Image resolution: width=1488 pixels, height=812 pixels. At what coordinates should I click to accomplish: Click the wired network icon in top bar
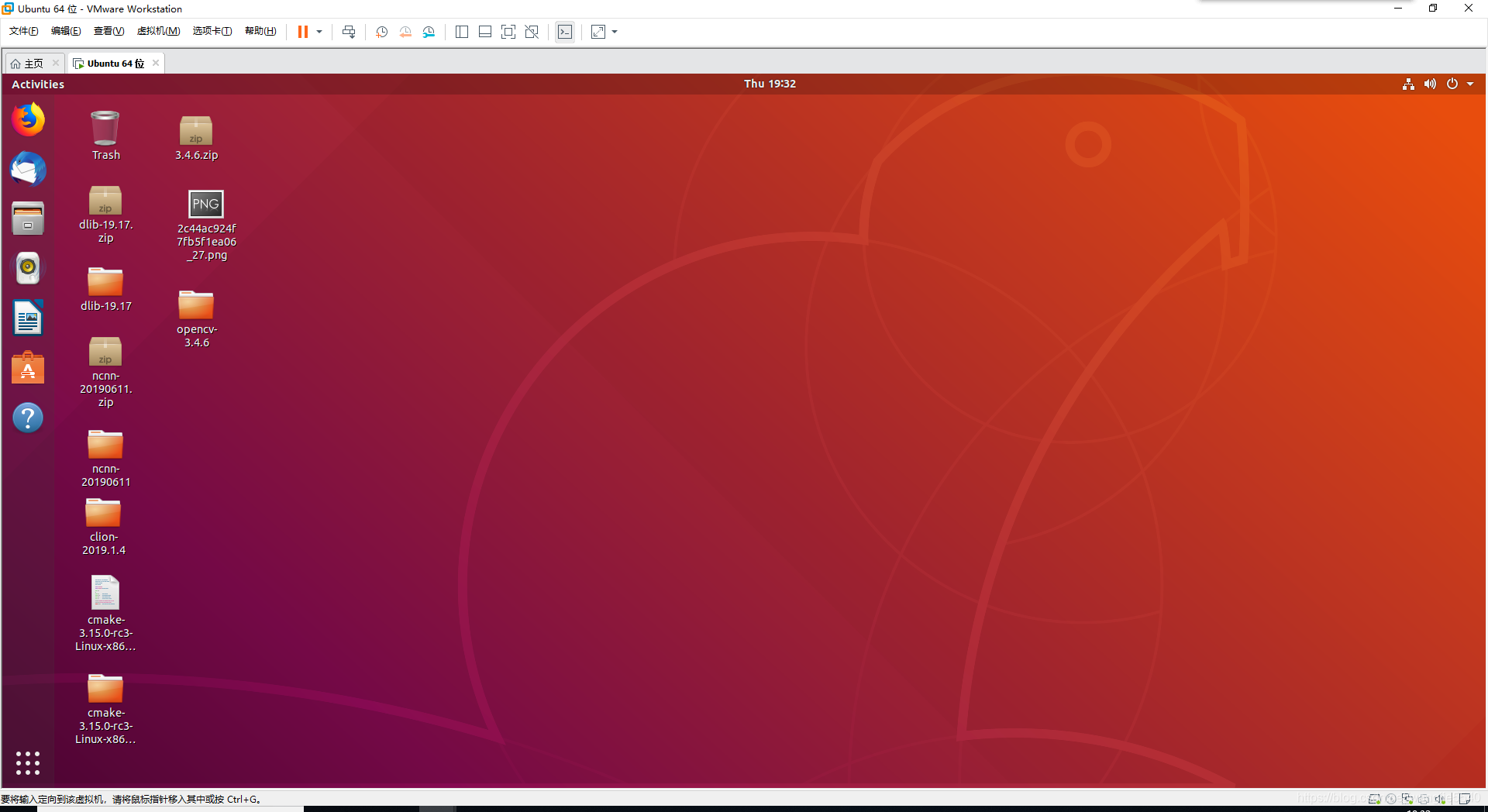pos(1408,84)
